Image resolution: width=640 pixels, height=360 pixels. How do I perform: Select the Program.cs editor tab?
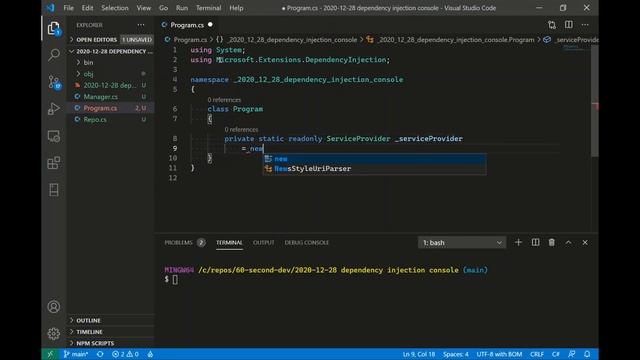tap(187, 25)
